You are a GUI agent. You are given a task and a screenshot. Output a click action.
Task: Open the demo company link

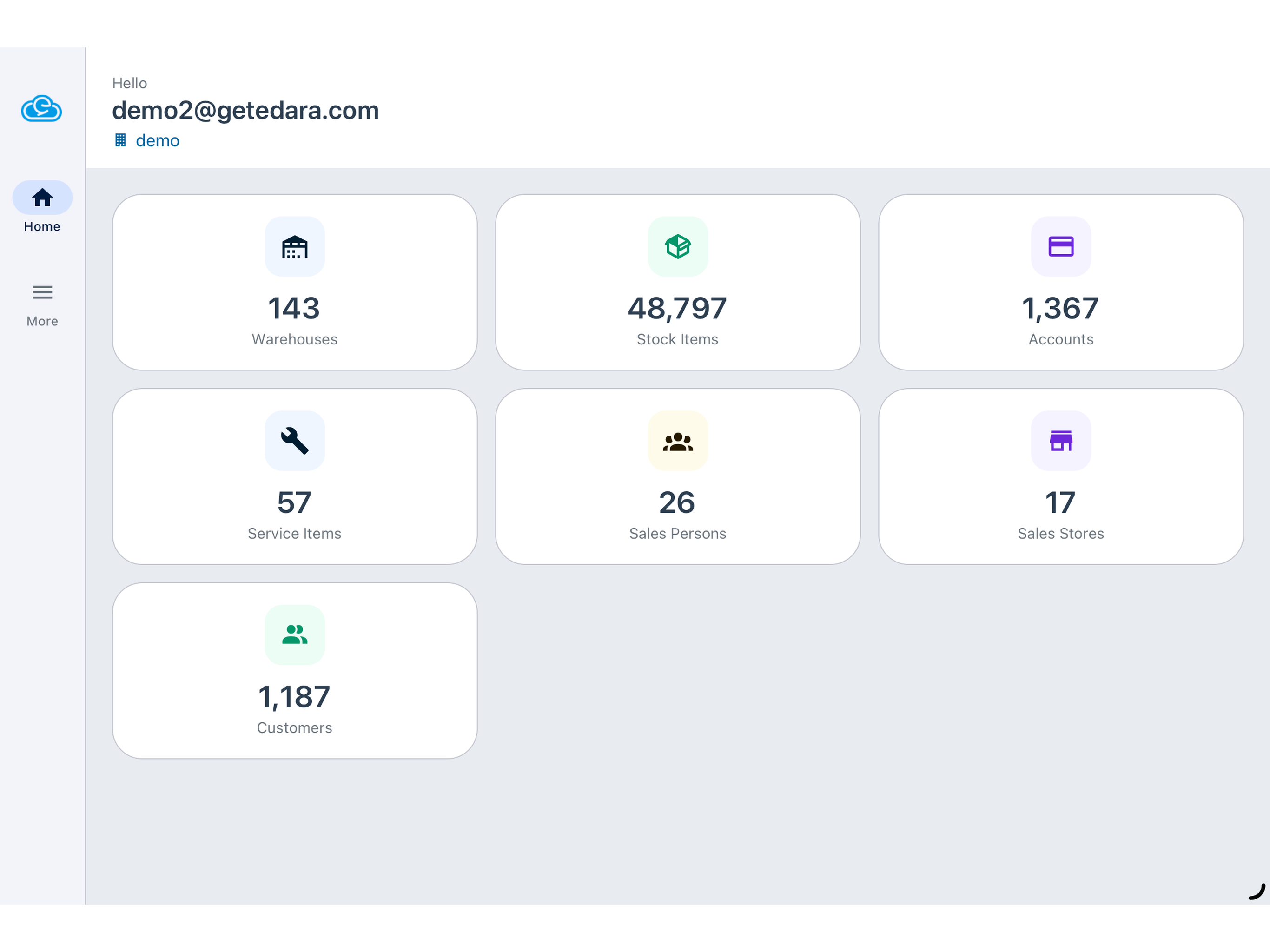(x=157, y=141)
